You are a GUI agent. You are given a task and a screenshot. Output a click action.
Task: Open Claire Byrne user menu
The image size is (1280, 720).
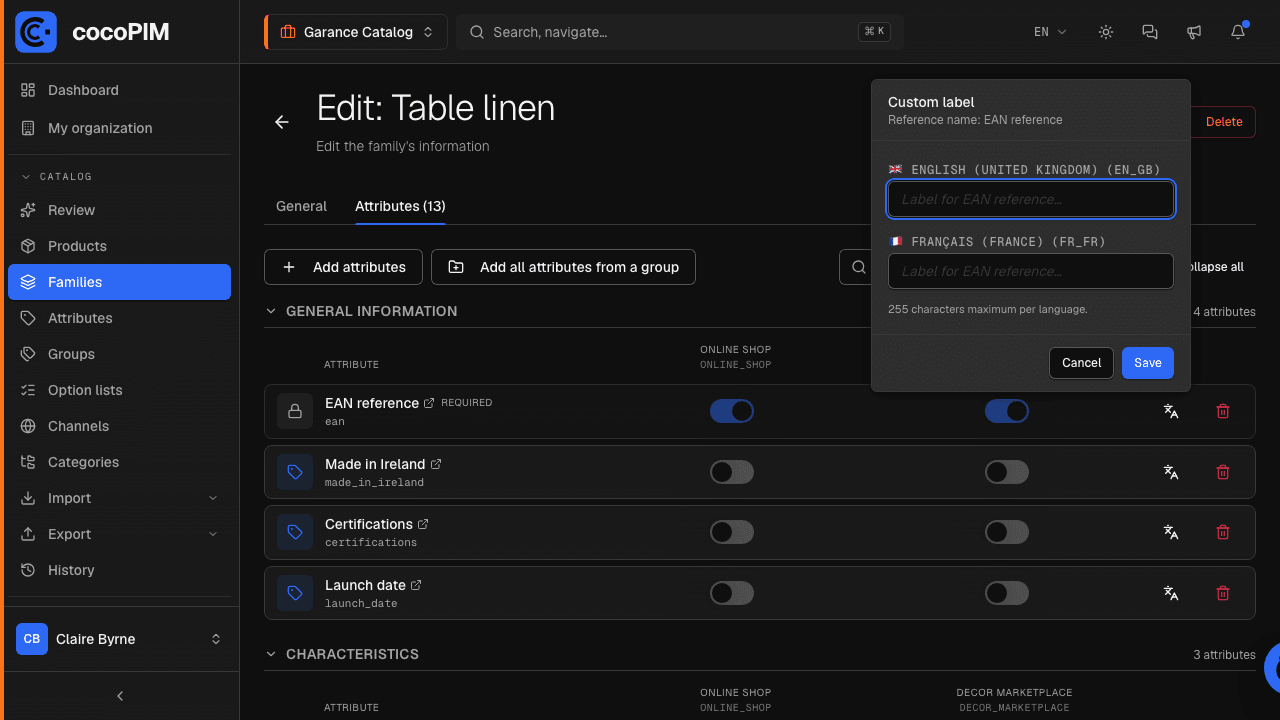click(119, 639)
